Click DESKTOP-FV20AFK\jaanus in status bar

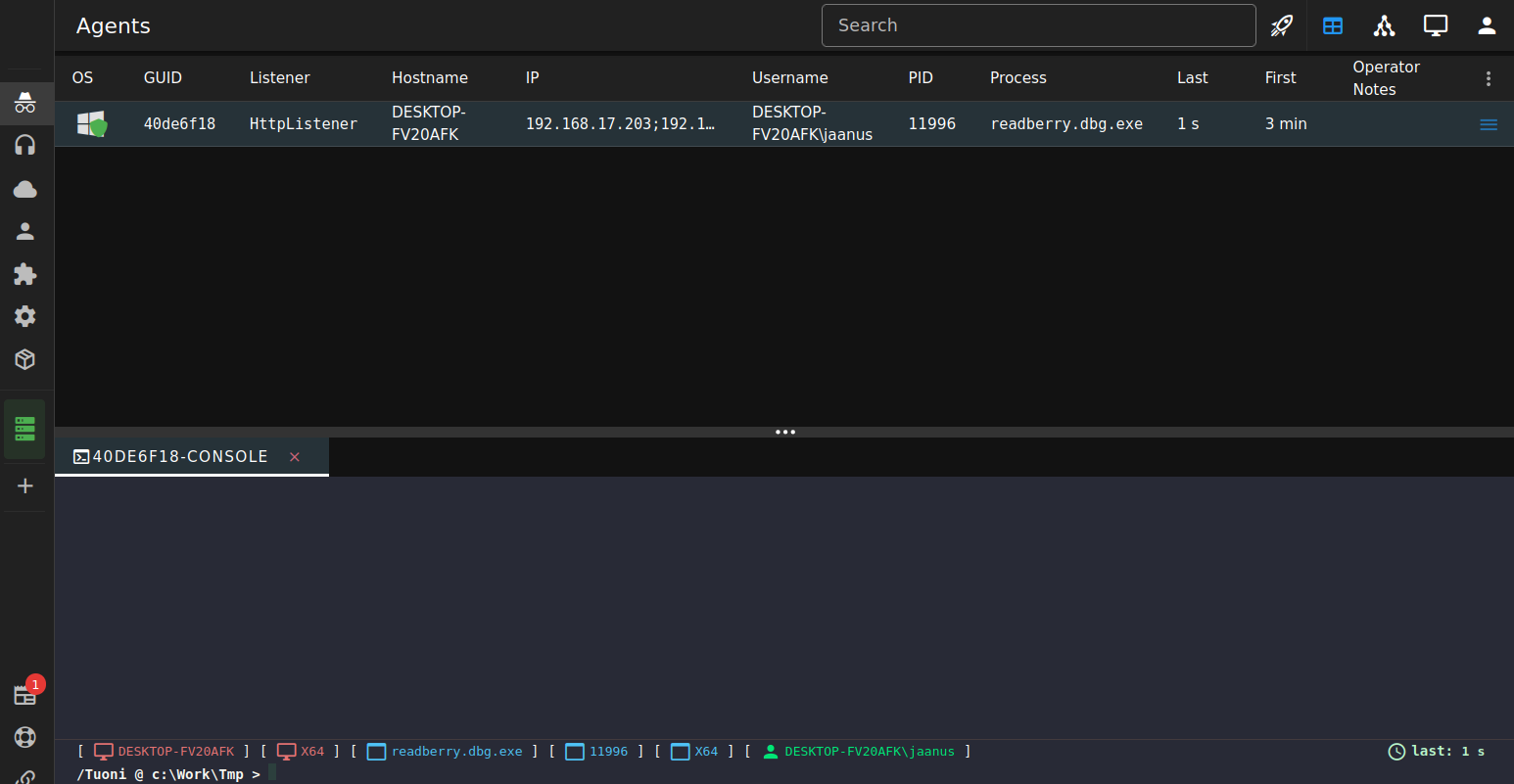[x=870, y=752]
